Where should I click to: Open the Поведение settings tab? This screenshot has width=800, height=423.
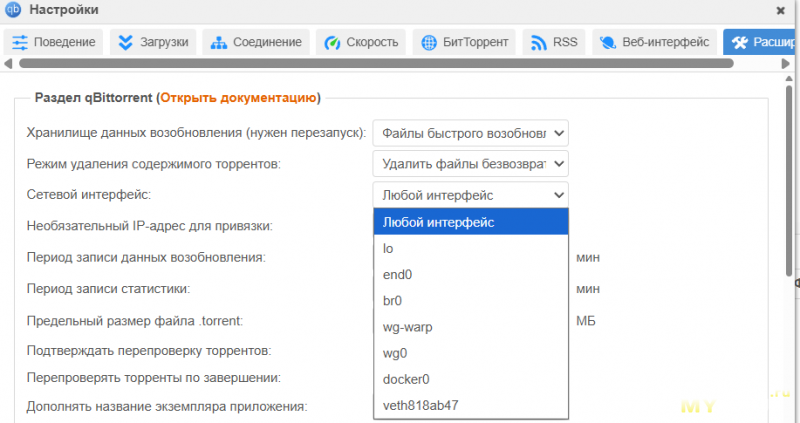pos(54,42)
